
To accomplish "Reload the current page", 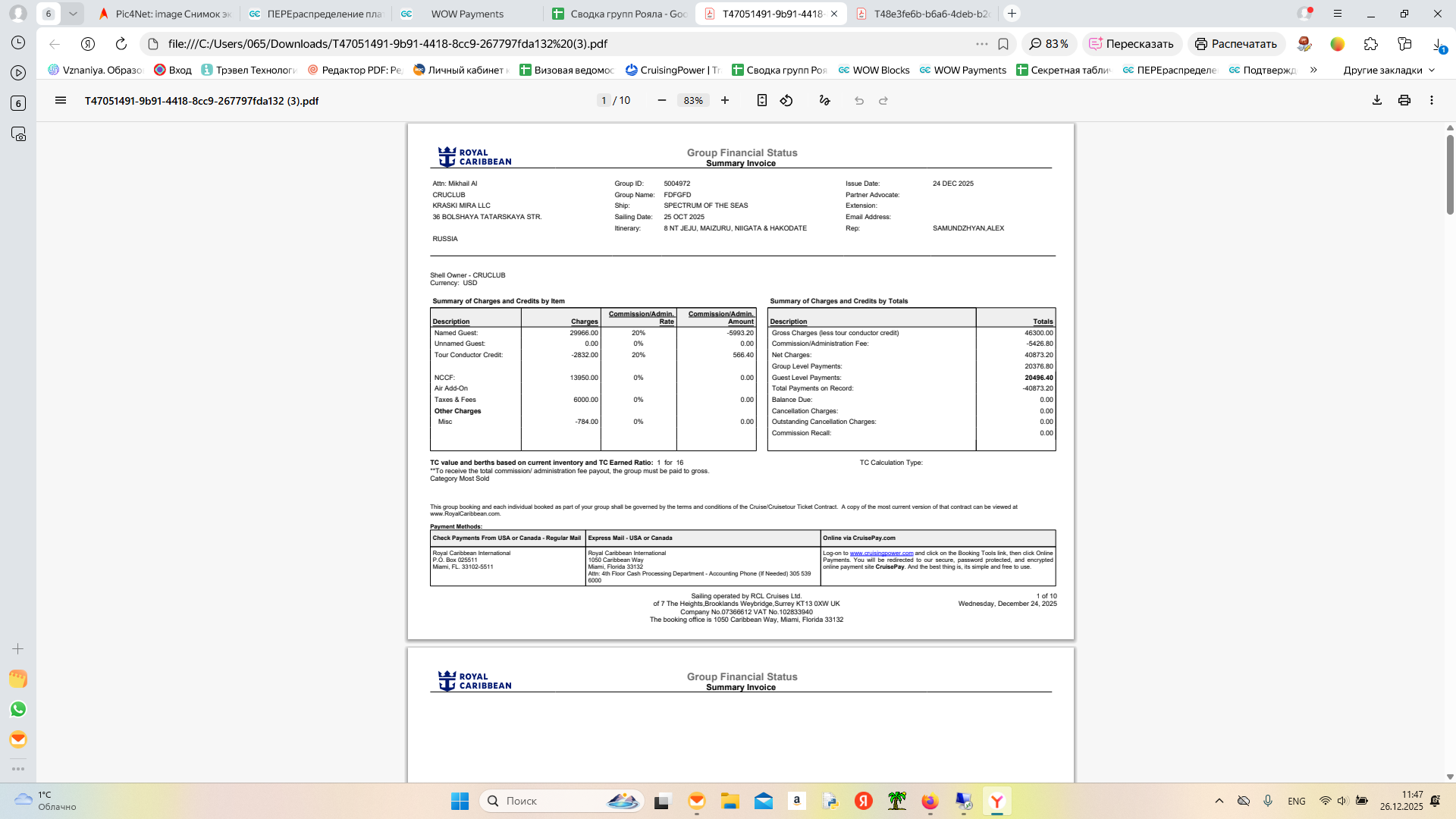I will pos(121,44).
